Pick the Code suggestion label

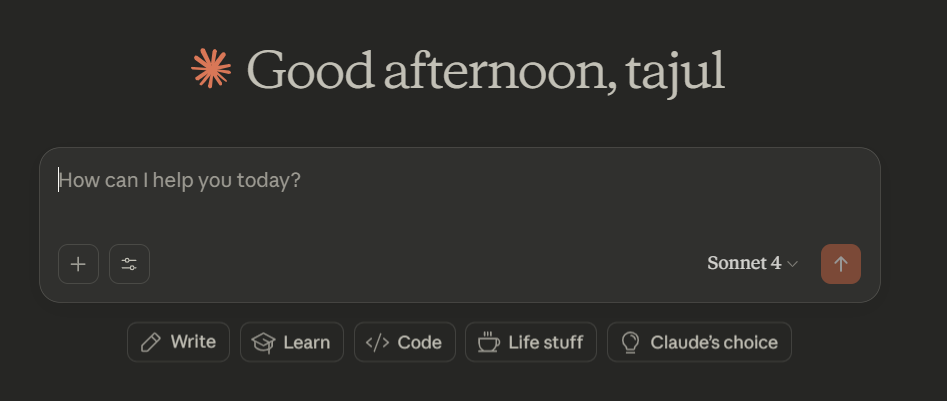pos(419,342)
